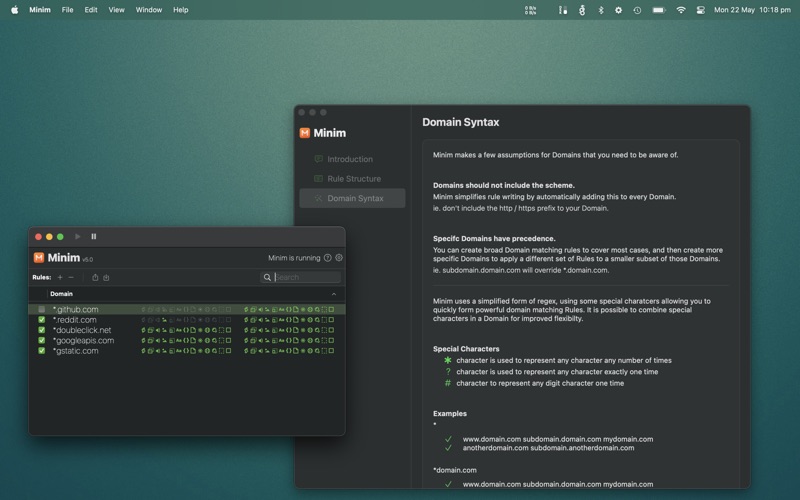Click the Domain column header
This screenshot has height=500, width=800.
click(x=61, y=294)
